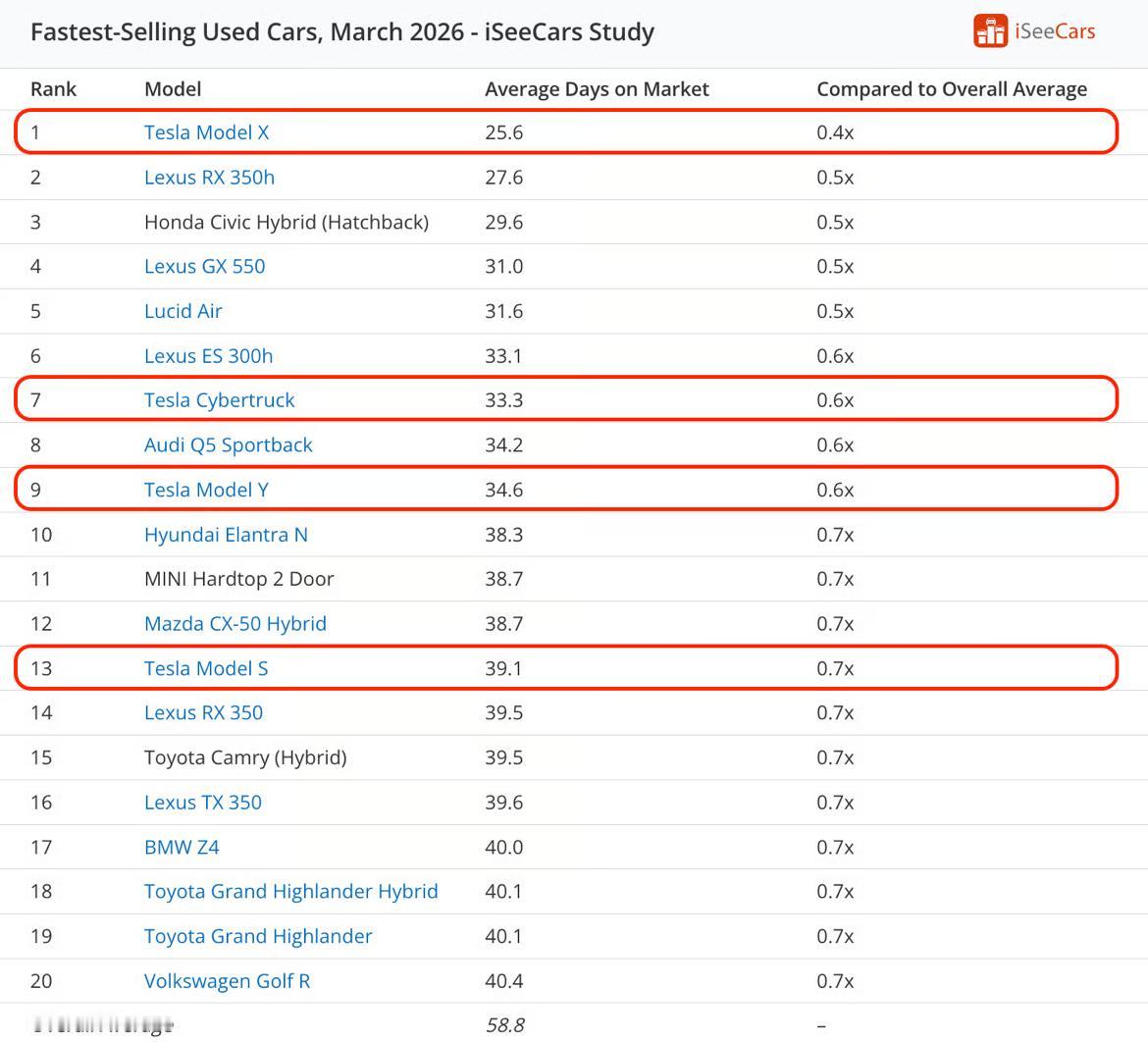Click the 34.6 days value
The height and width of the screenshot is (1042, 1148).
[x=503, y=490]
